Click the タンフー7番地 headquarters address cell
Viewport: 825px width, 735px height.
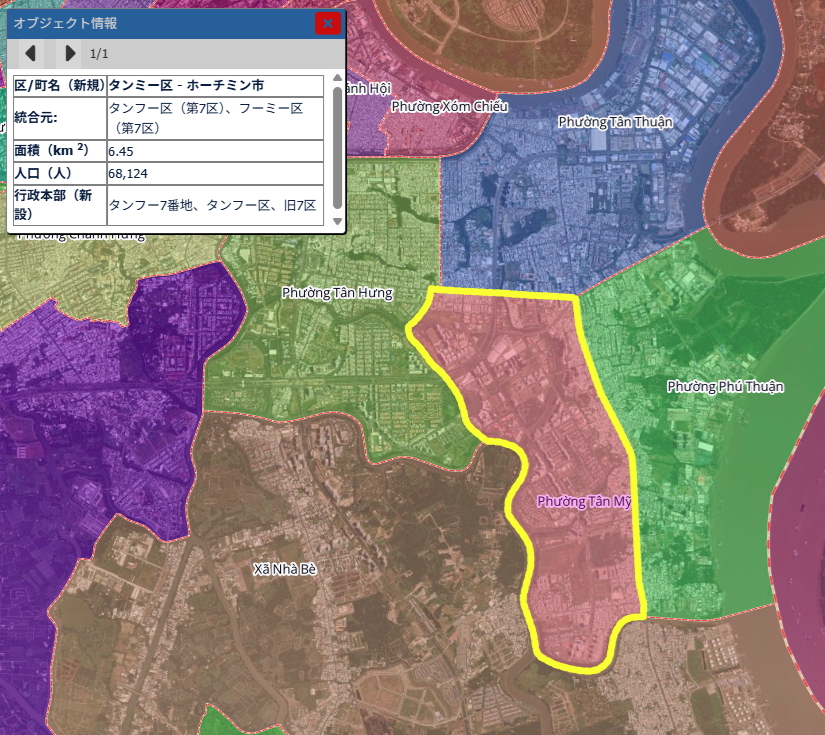(214, 205)
